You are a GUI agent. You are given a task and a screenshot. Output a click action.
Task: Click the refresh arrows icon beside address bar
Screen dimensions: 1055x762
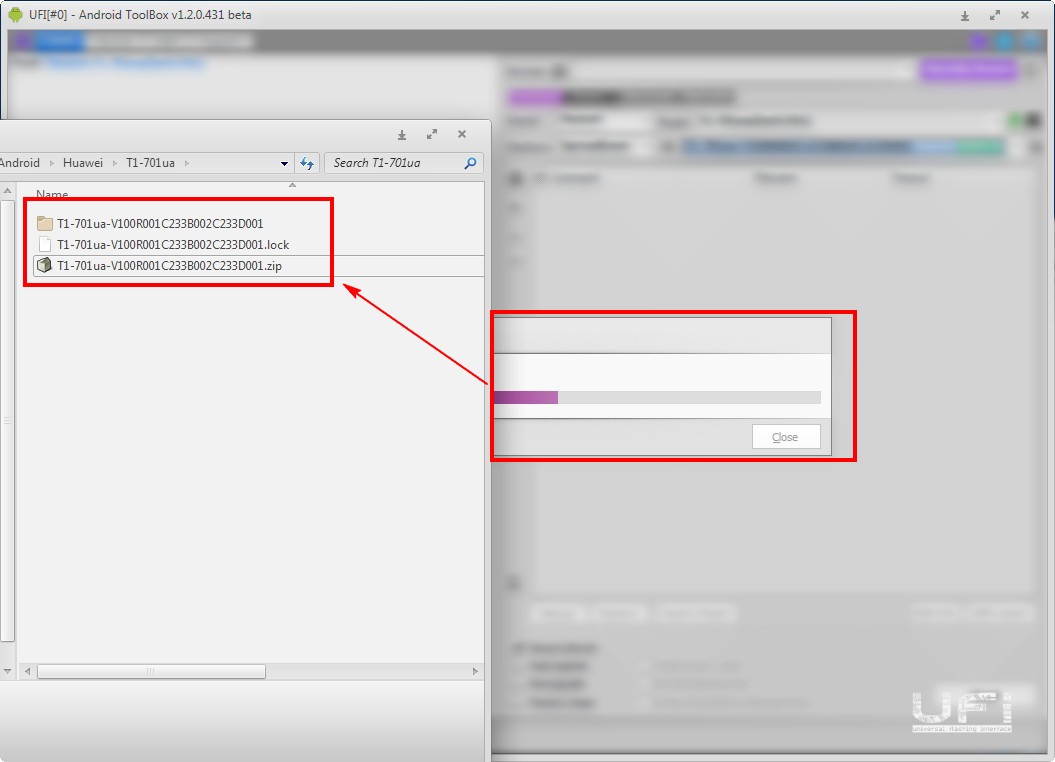point(307,163)
